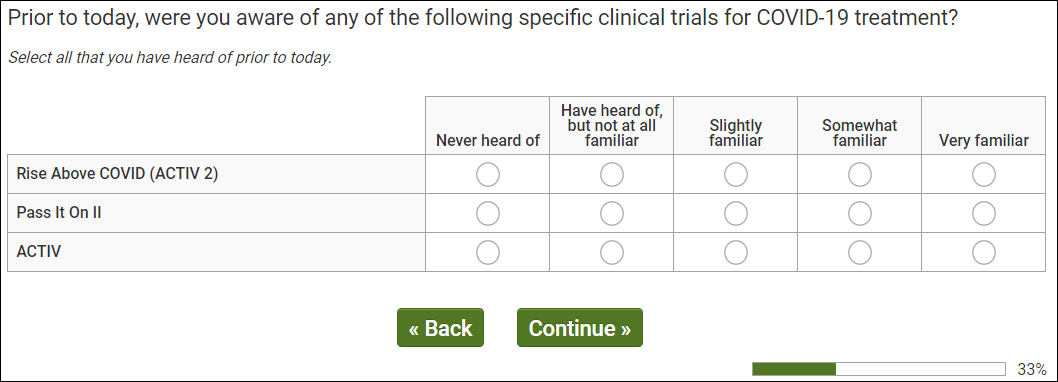This screenshot has height=382, width=1058.
Task: Select 'Never heard of' for Pass It On II
Action: point(488,213)
